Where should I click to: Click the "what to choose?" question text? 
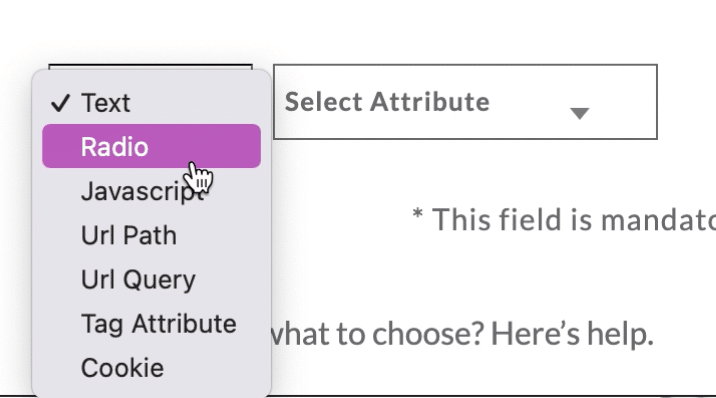coord(377,334)
